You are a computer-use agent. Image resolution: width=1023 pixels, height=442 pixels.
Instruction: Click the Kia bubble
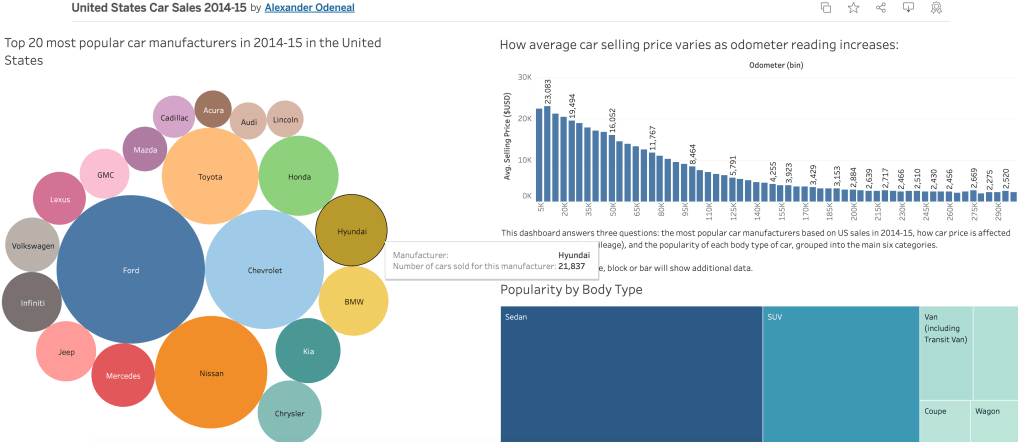point(308,351)
